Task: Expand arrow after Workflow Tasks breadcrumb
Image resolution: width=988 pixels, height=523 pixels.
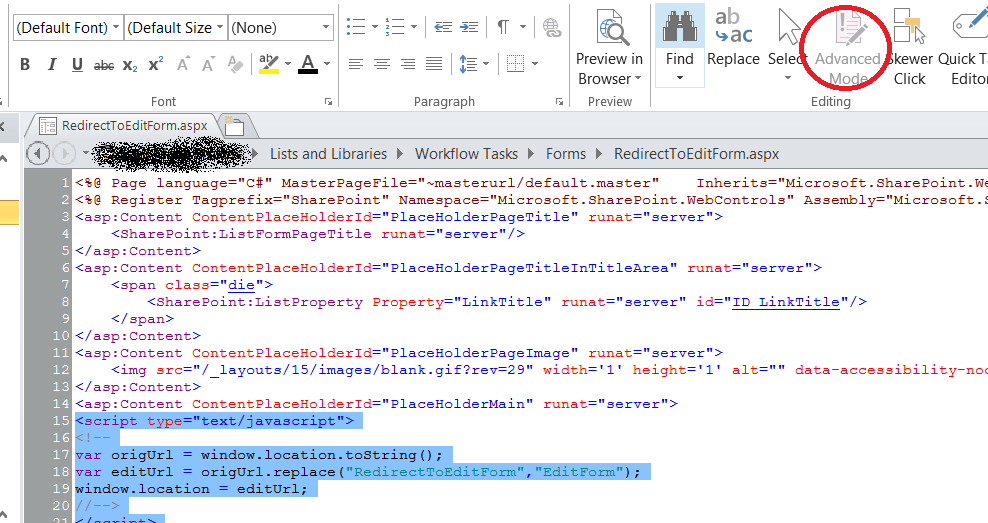Action: click(531, 154)
